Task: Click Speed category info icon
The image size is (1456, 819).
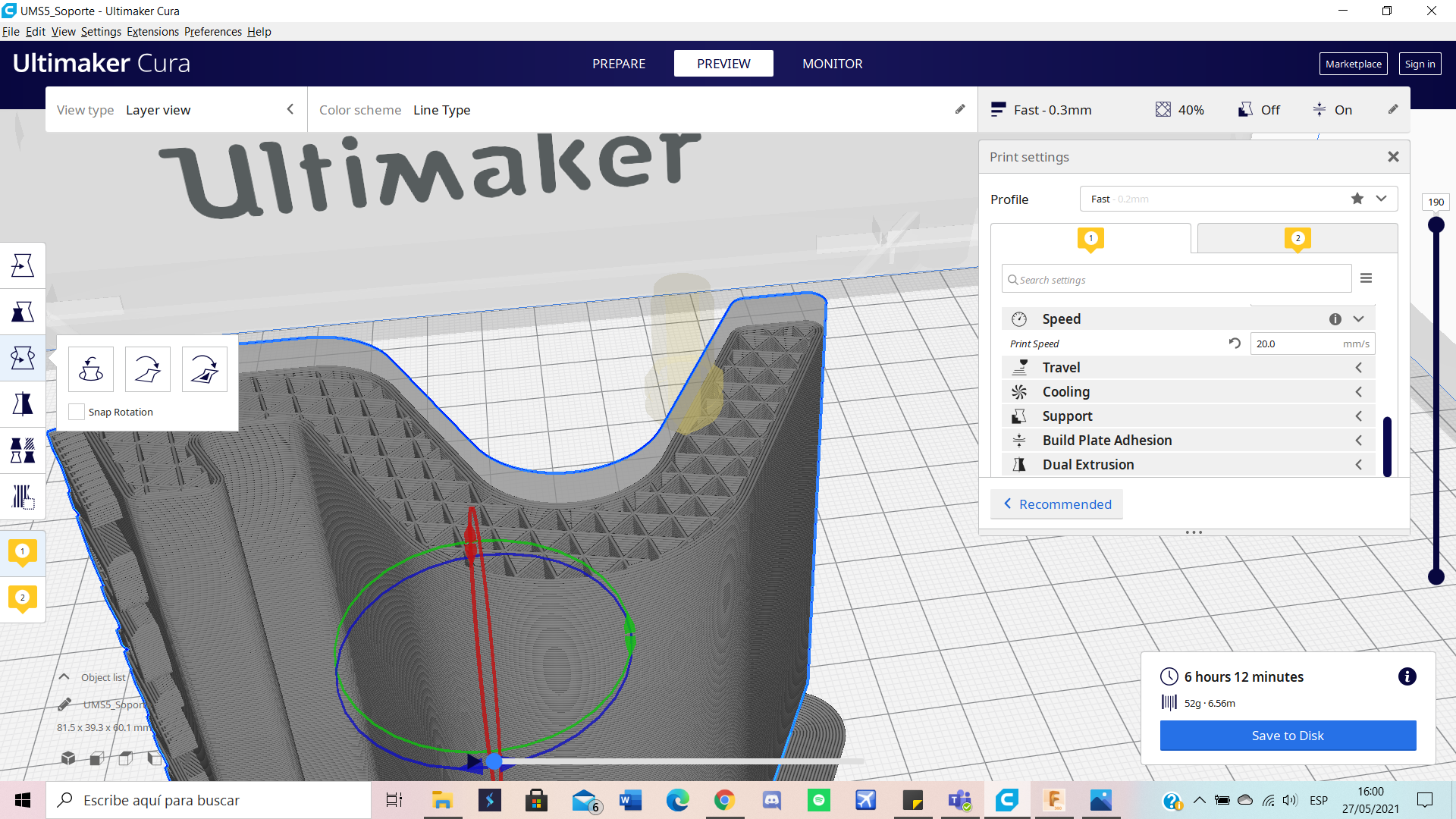Action: (1335, 319)
